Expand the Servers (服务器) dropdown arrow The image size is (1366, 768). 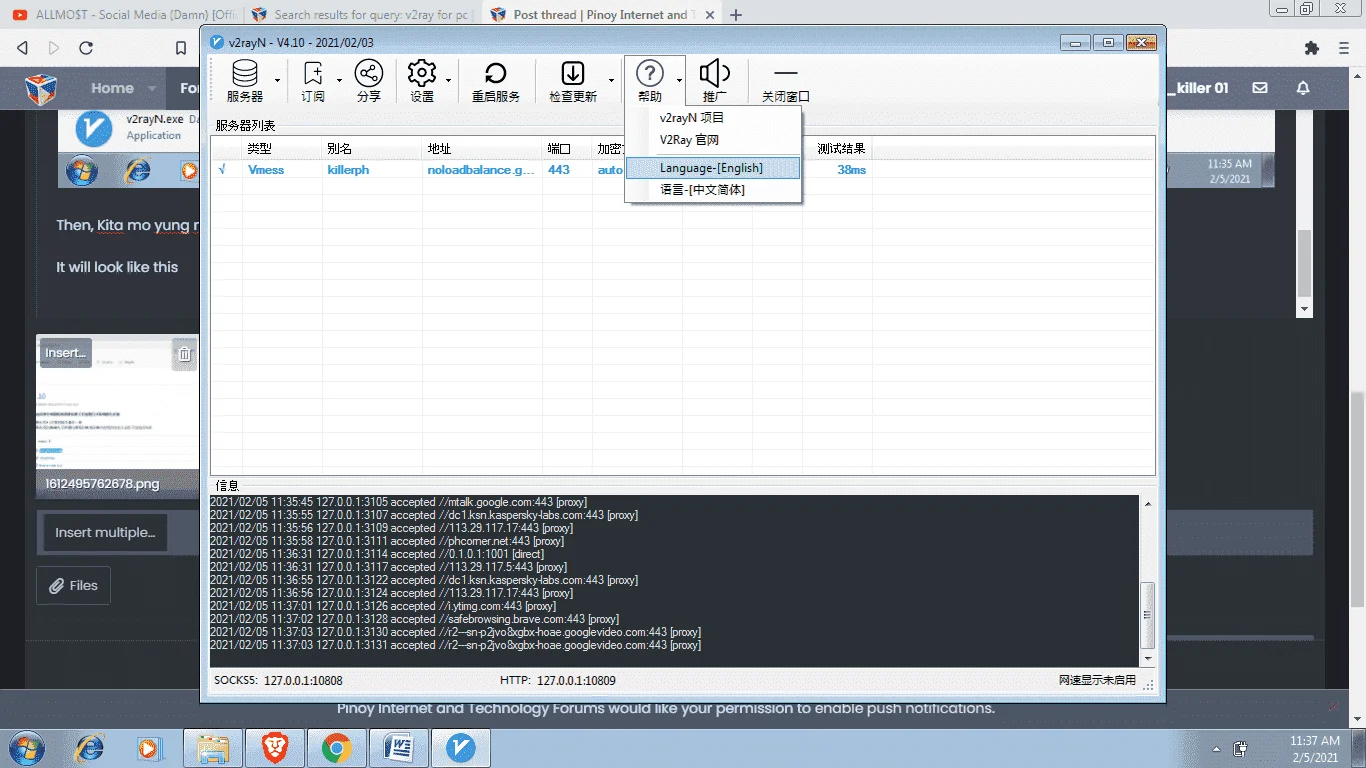click(x=278, y=80)
